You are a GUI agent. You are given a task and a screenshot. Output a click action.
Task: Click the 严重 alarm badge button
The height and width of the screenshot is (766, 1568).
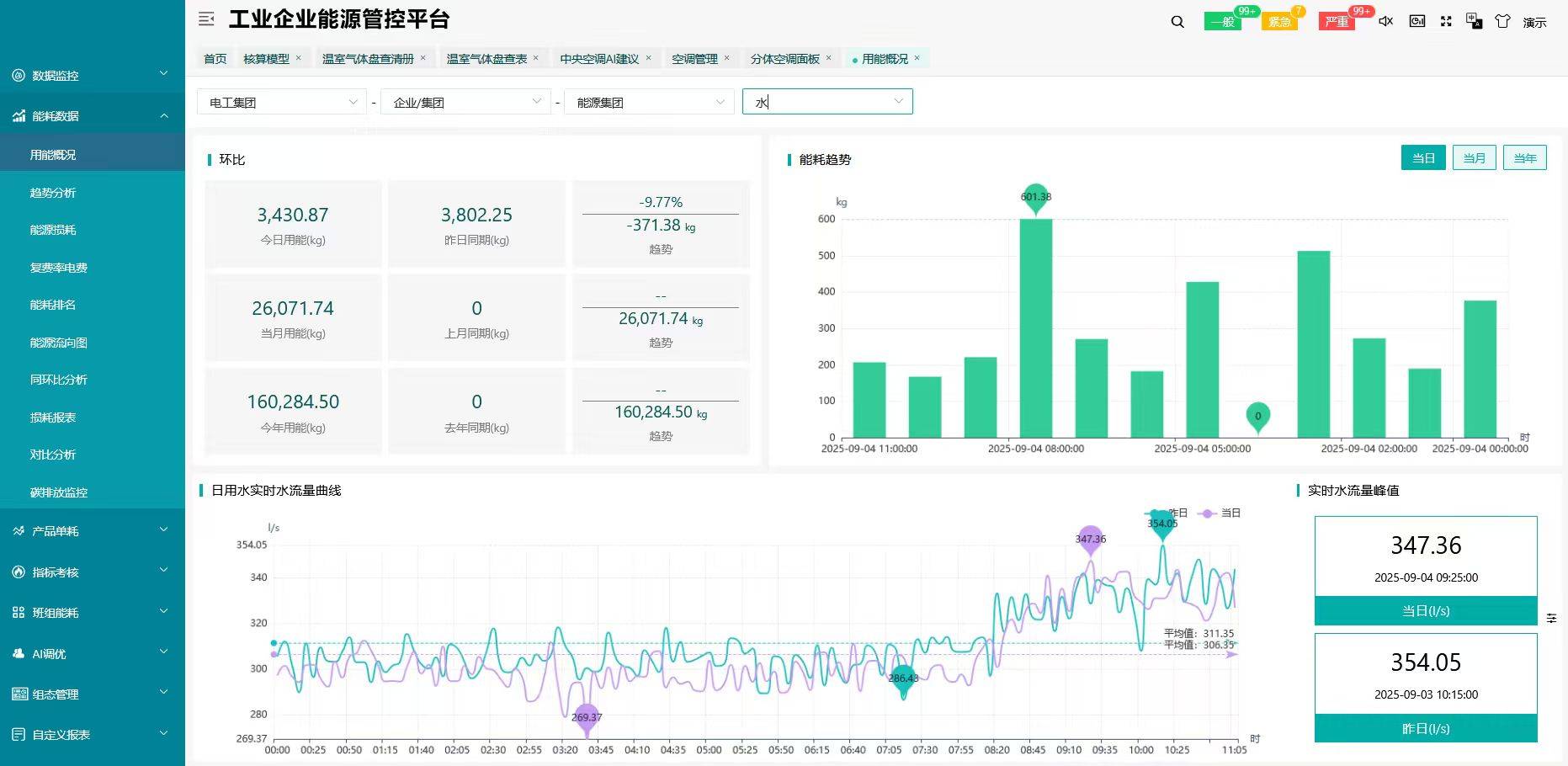tap(1337, 21)
